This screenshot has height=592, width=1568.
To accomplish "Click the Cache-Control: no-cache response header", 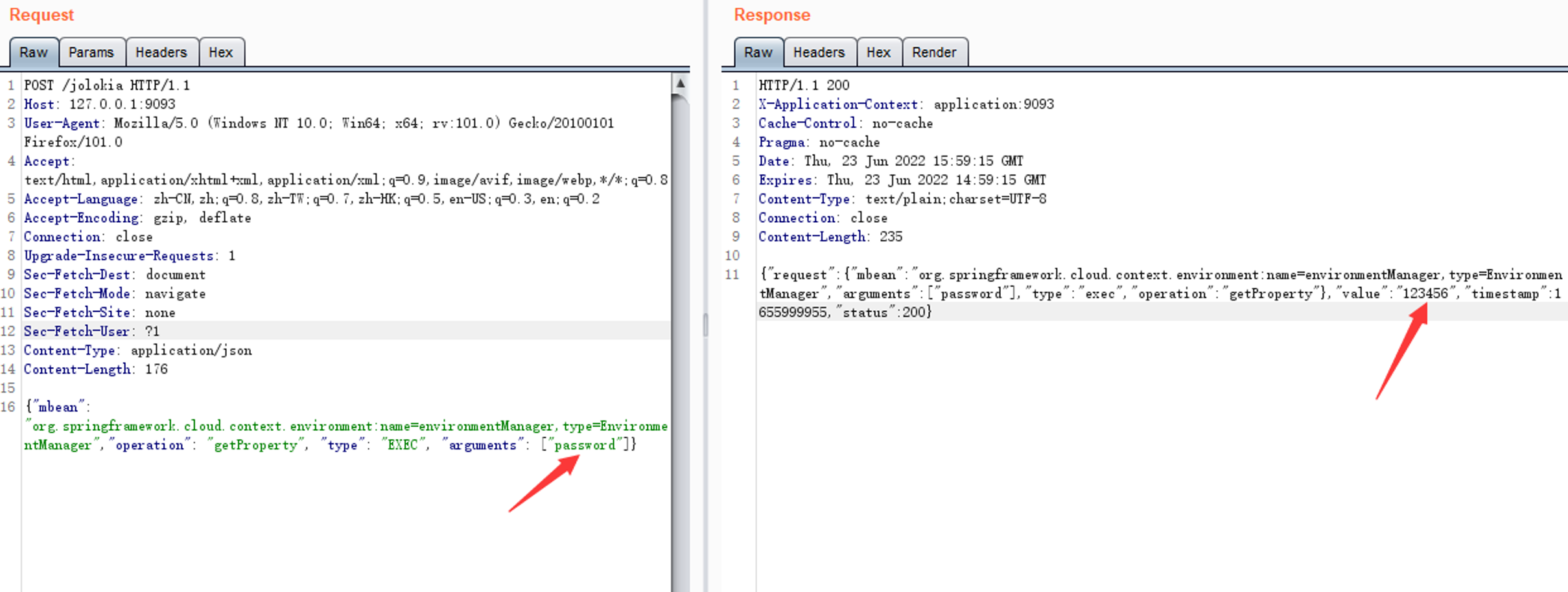I will (x=845, y=123).
